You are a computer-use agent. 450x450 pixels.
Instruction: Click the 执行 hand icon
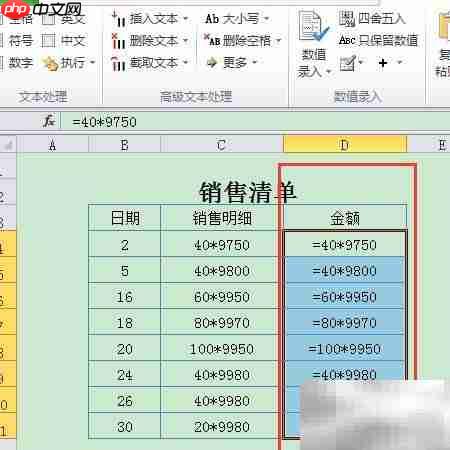pyautogui.click(x=51, y=63)
